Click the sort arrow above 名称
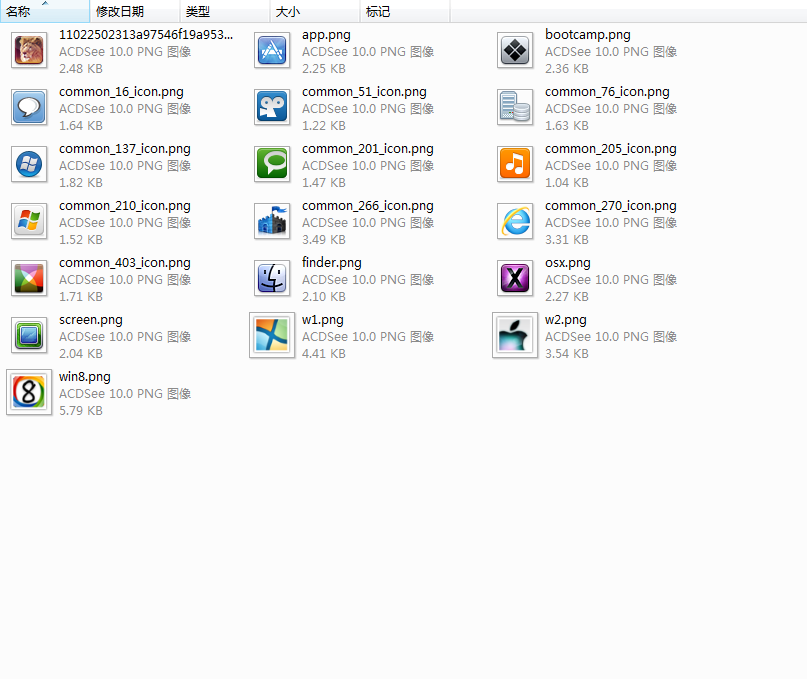The width and height of the screenshot is (807, 679). [45, 3]
